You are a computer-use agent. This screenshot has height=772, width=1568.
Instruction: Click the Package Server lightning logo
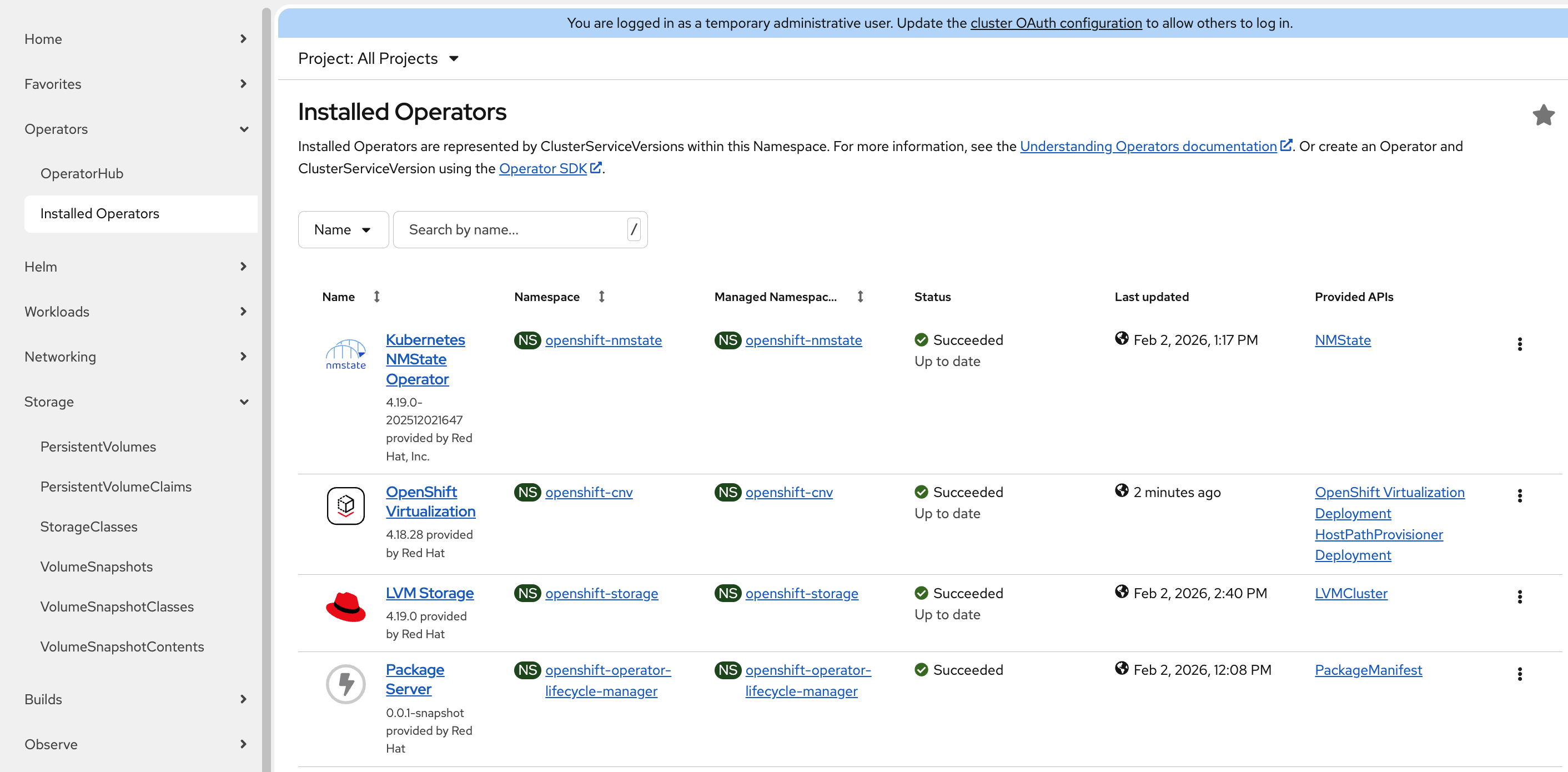[345, 684]
